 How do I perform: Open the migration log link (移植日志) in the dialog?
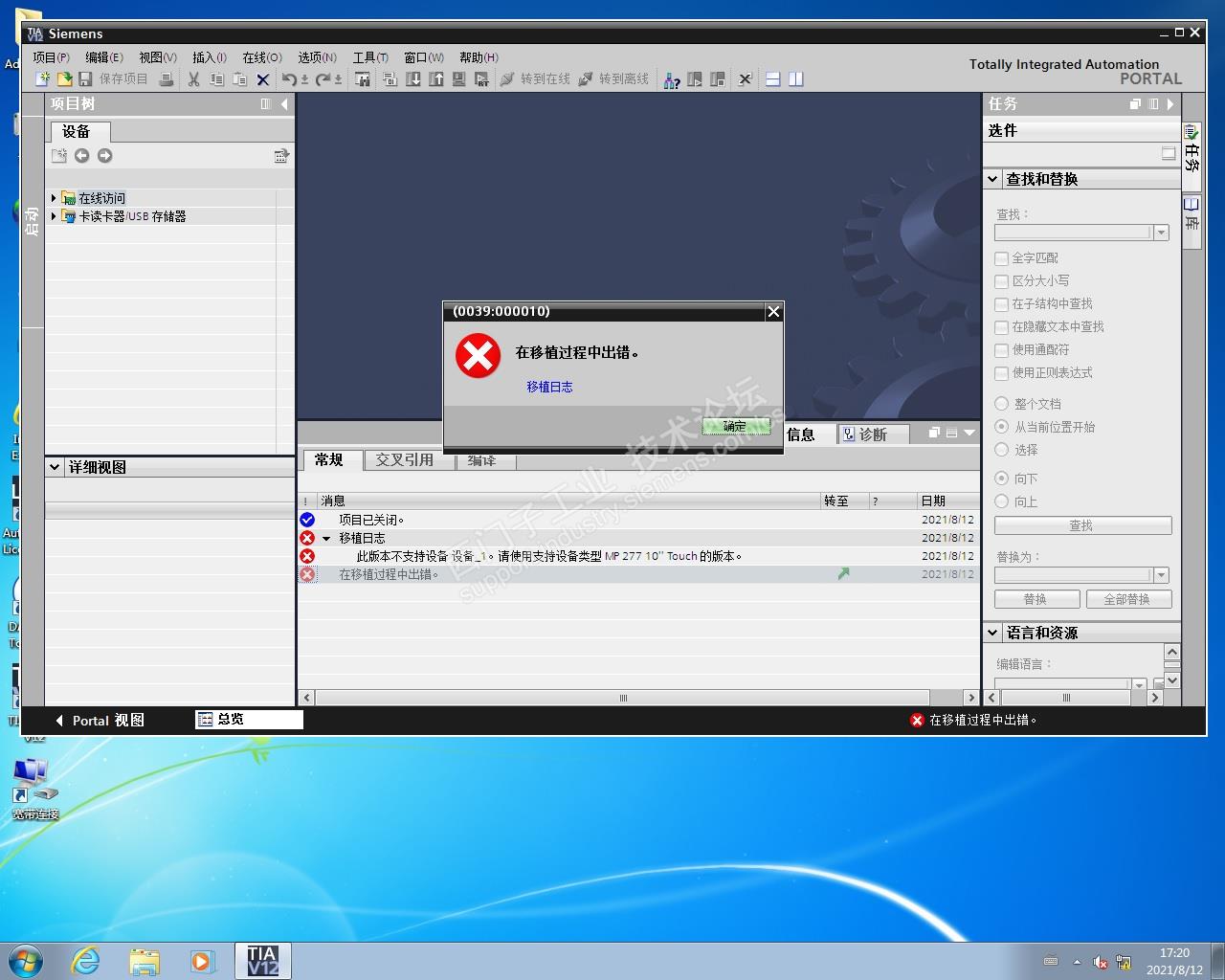tap(549, 387)
